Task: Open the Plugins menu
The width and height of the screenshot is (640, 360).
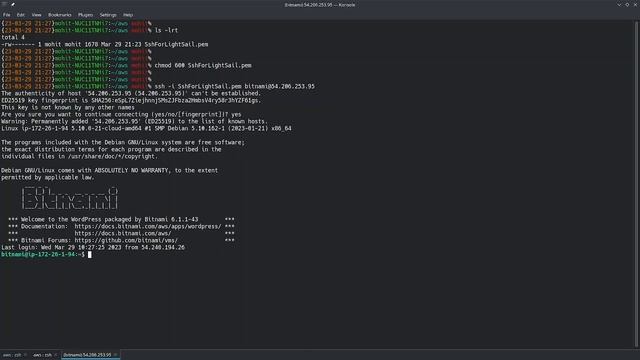Action: [85, 15]
